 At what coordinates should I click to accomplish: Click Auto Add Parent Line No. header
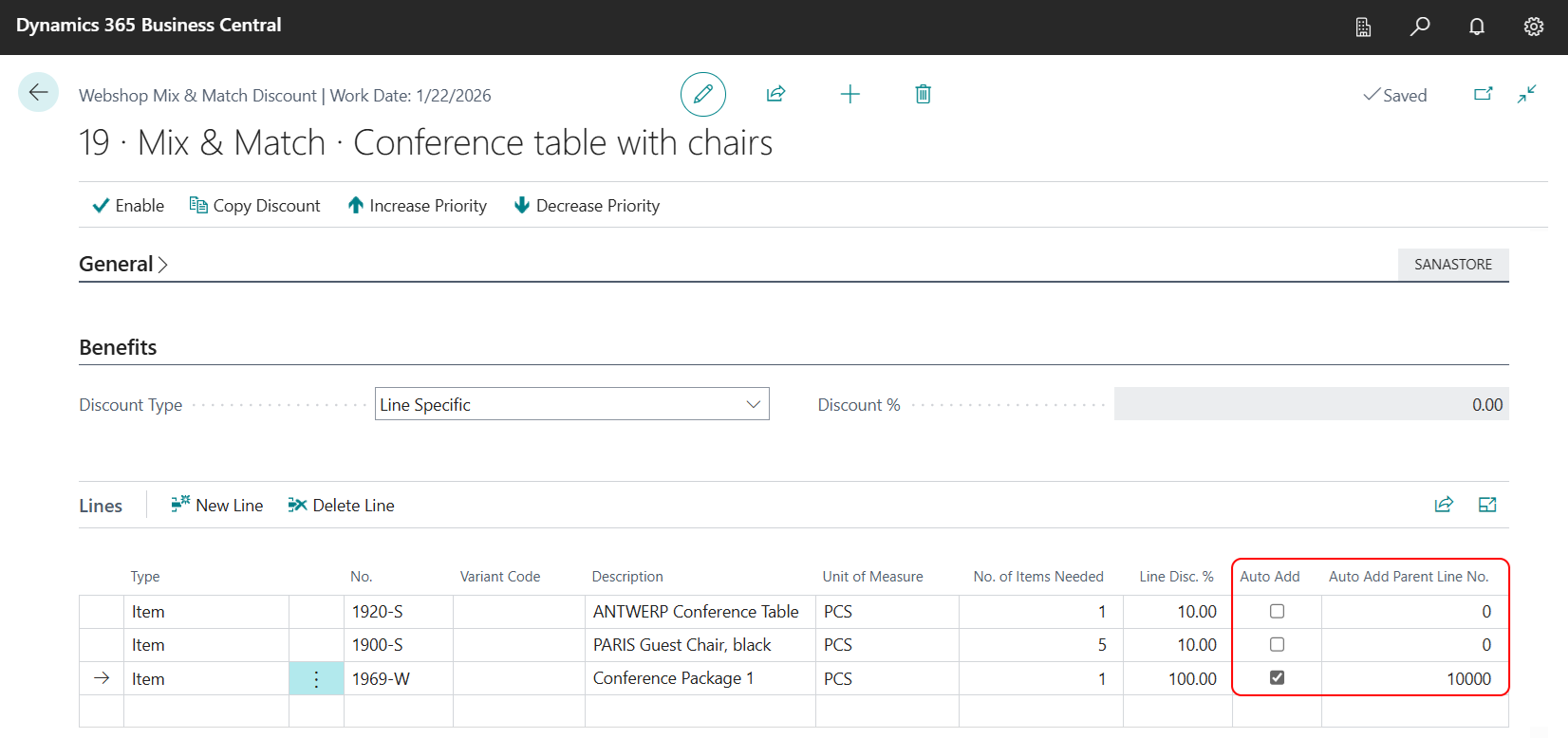1409,577
